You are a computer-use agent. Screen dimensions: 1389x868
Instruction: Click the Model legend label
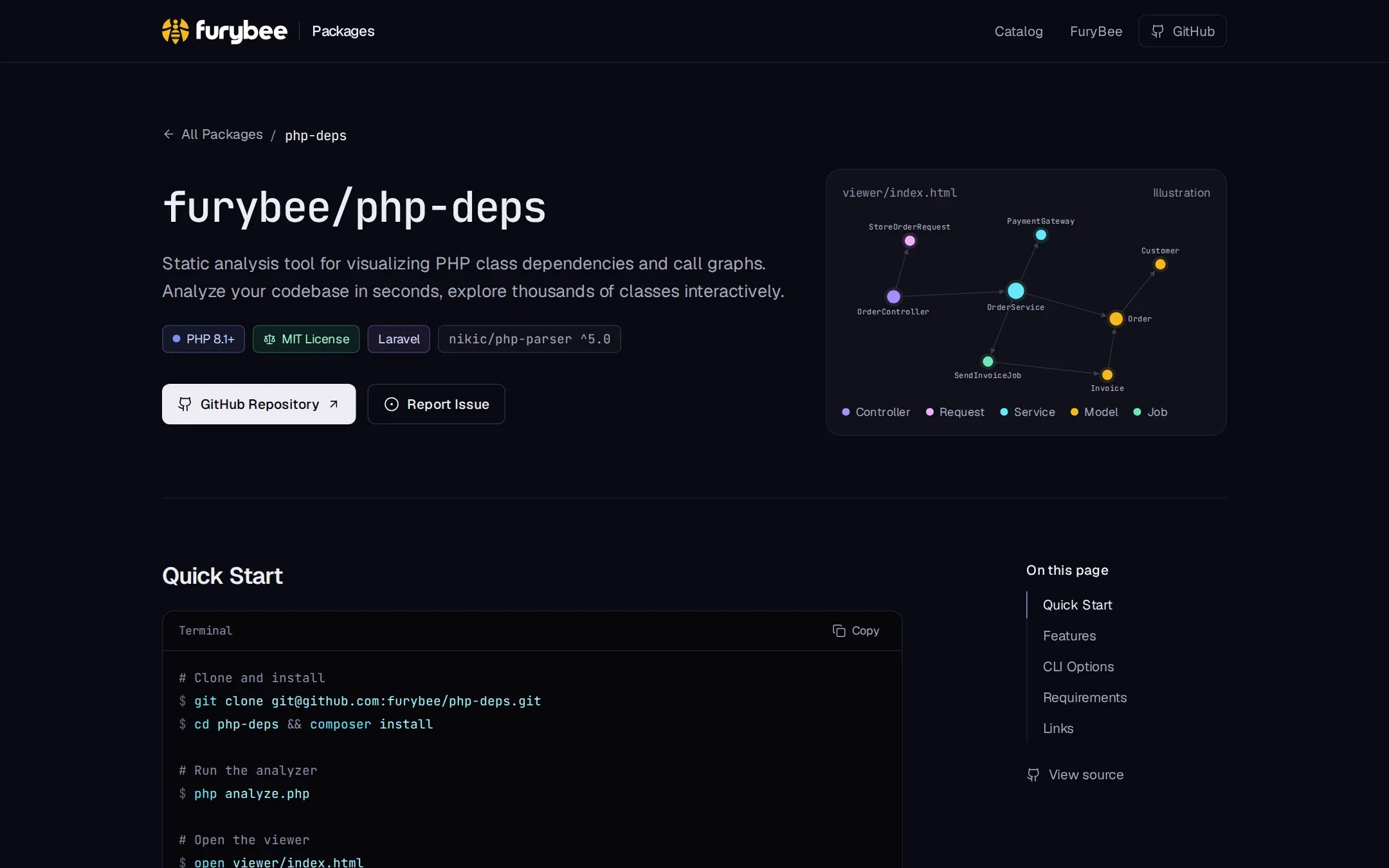click(x=1101, y=411)
